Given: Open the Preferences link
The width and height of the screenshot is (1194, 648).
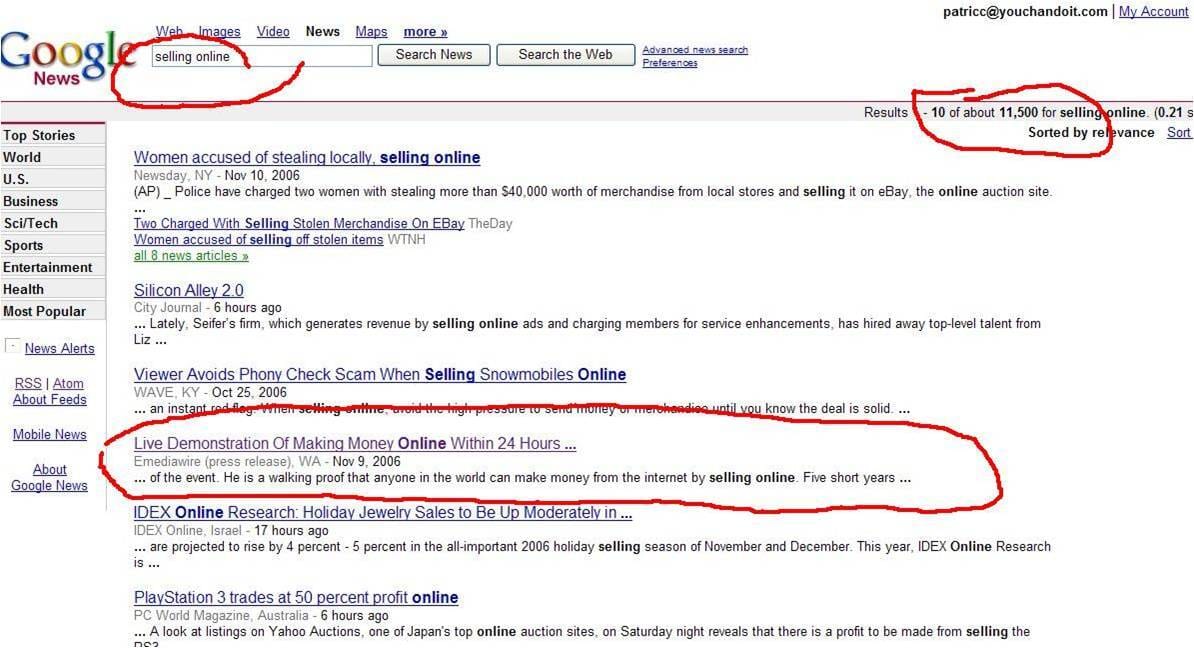Looking at the screenshot, I should click(669, 62).
